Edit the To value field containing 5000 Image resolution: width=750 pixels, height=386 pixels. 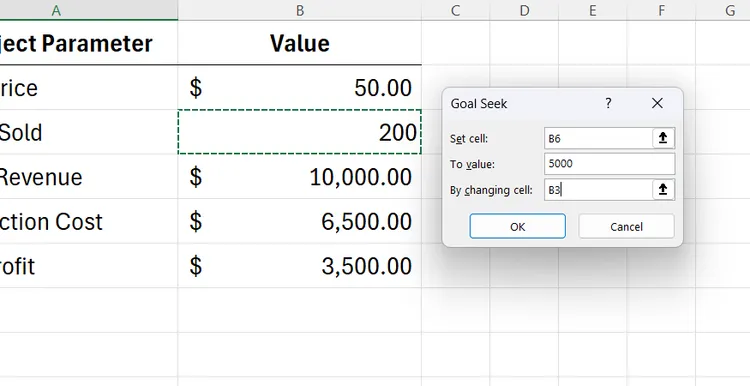[x=609, y=164]
